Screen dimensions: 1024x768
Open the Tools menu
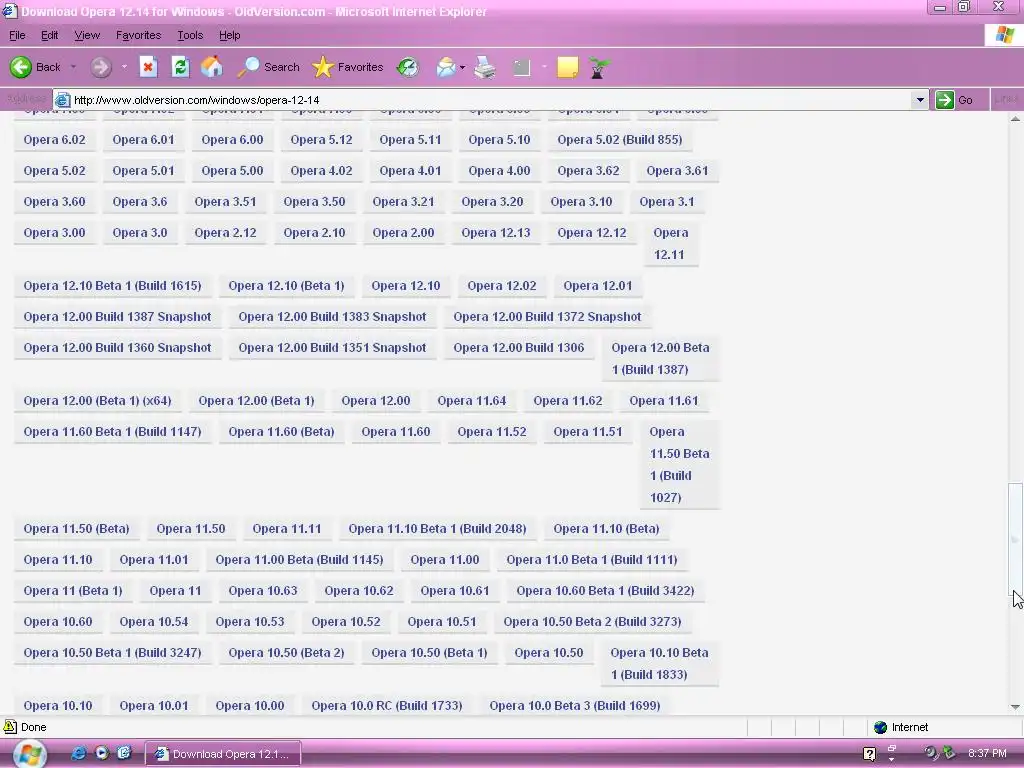(190, 35)
